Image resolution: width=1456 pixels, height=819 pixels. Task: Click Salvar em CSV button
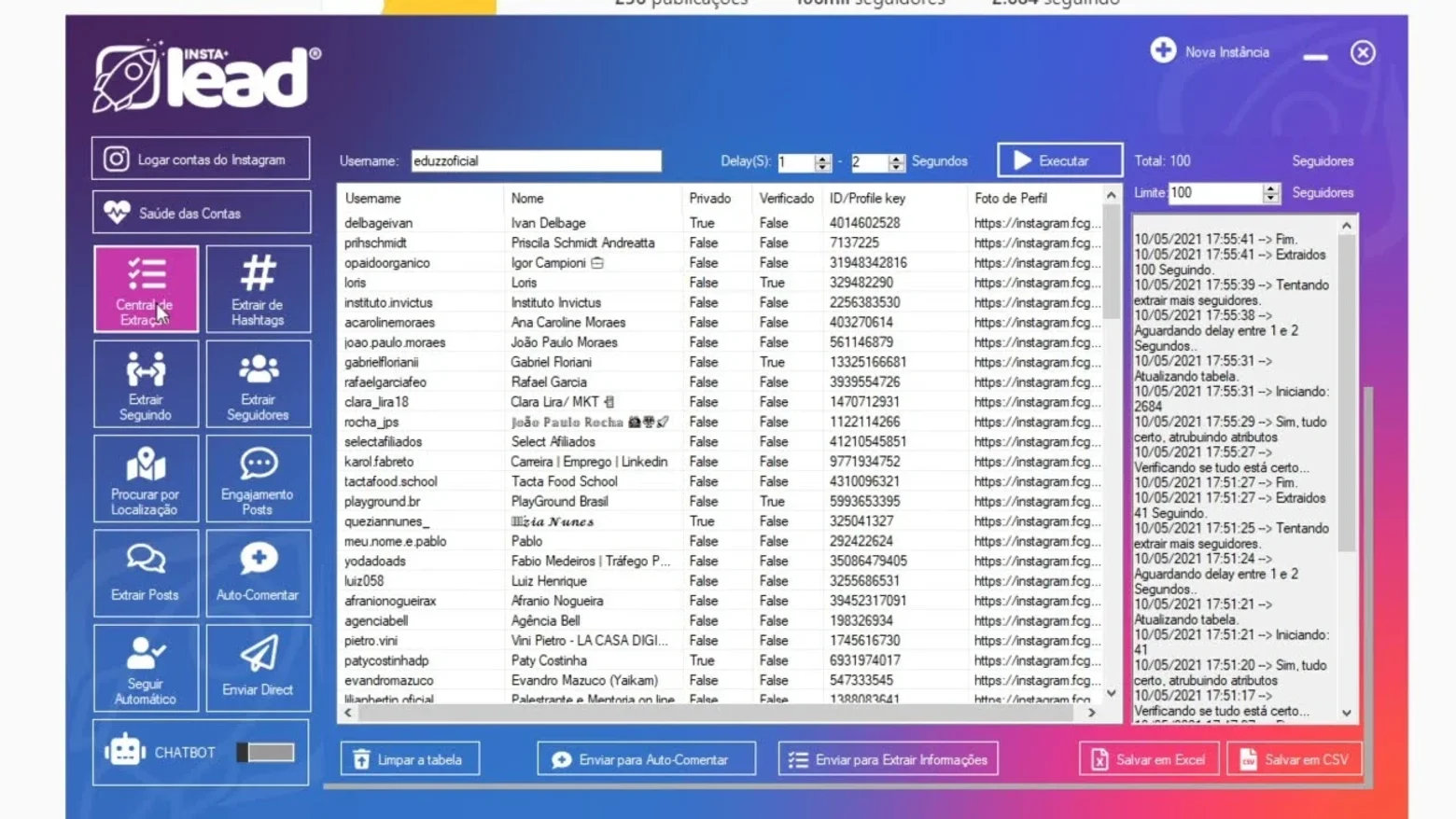1294,759
